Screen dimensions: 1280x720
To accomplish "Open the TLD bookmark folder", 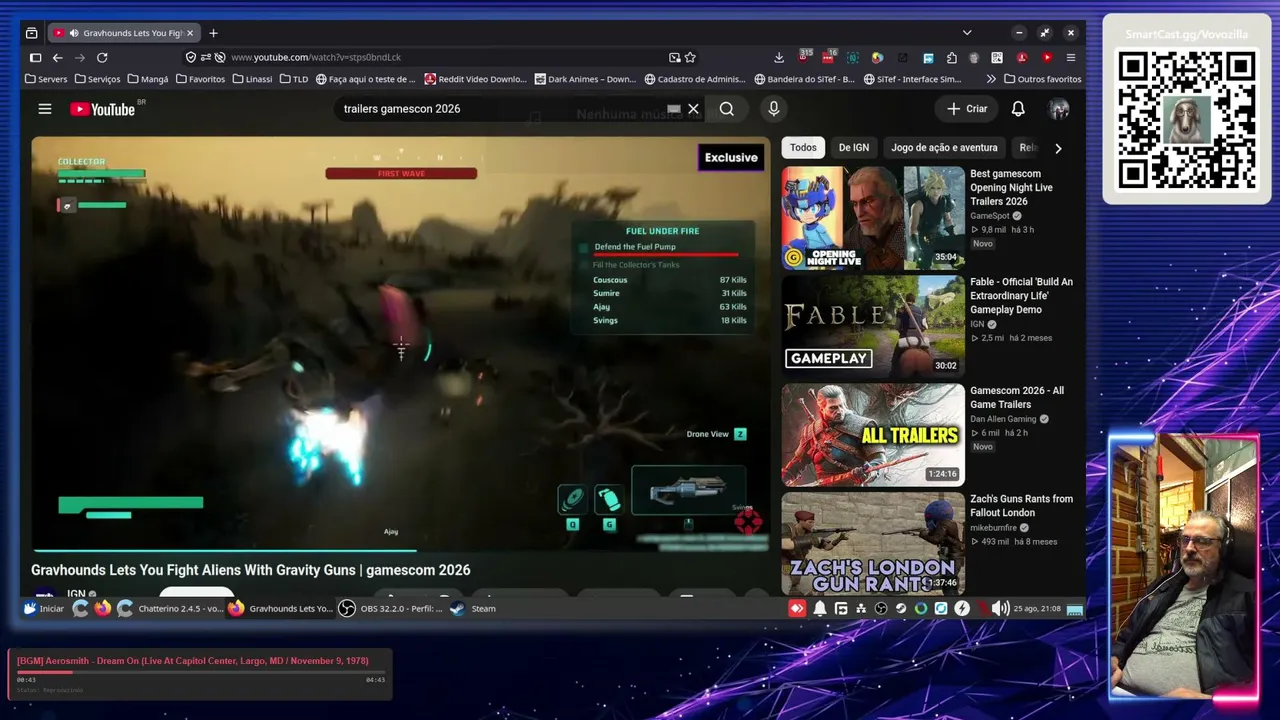I will pos(294,79).
